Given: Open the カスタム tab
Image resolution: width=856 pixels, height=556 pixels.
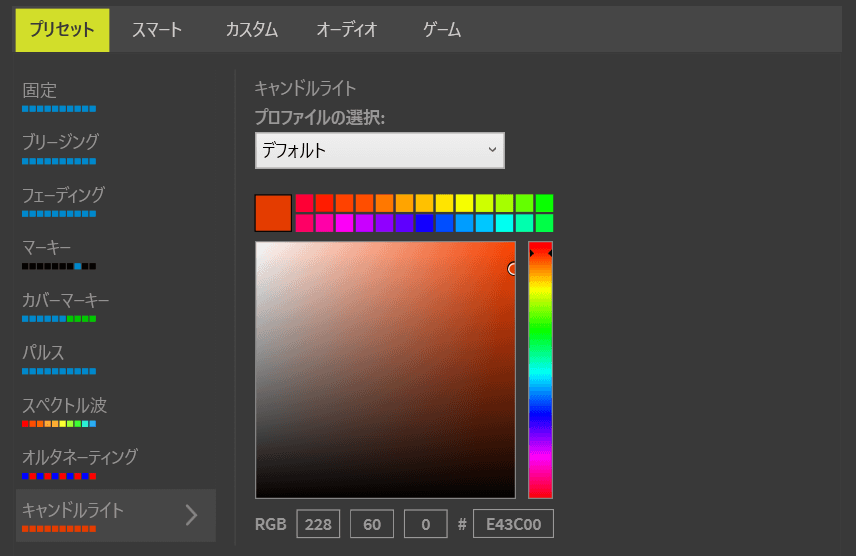Looking at the screenshot, I should (252, 29).
